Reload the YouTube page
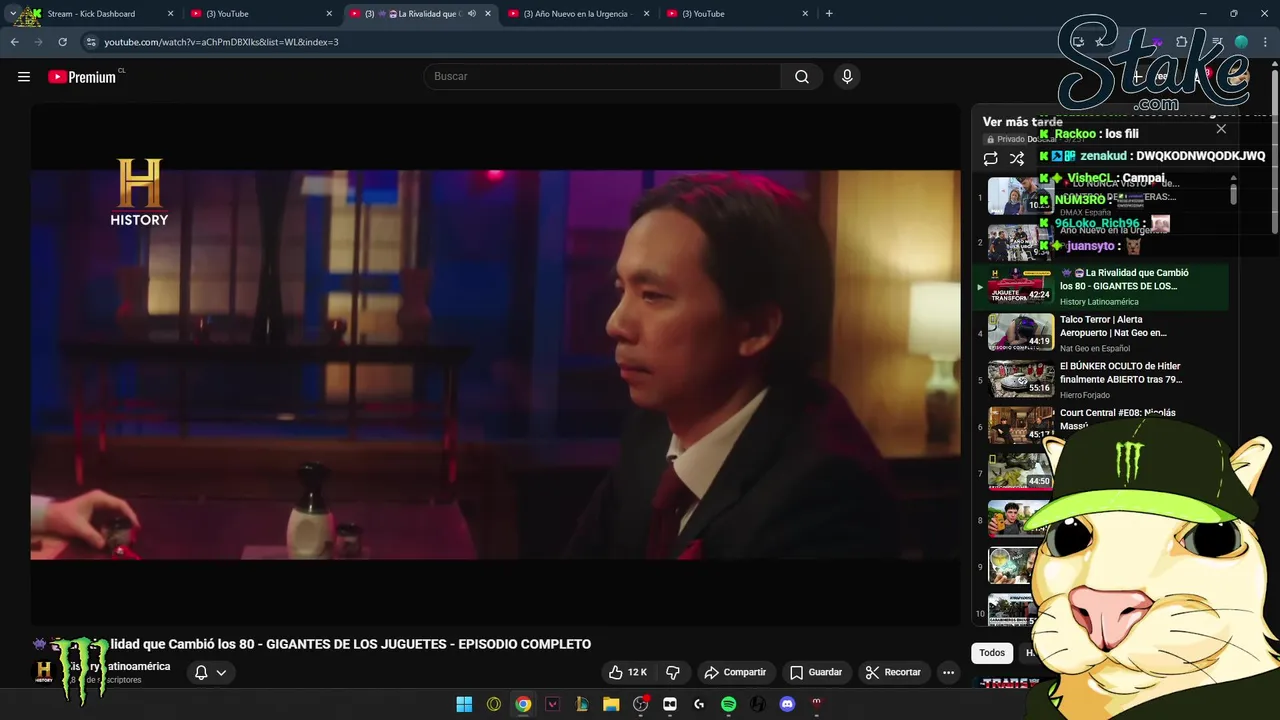 (62, 42)
